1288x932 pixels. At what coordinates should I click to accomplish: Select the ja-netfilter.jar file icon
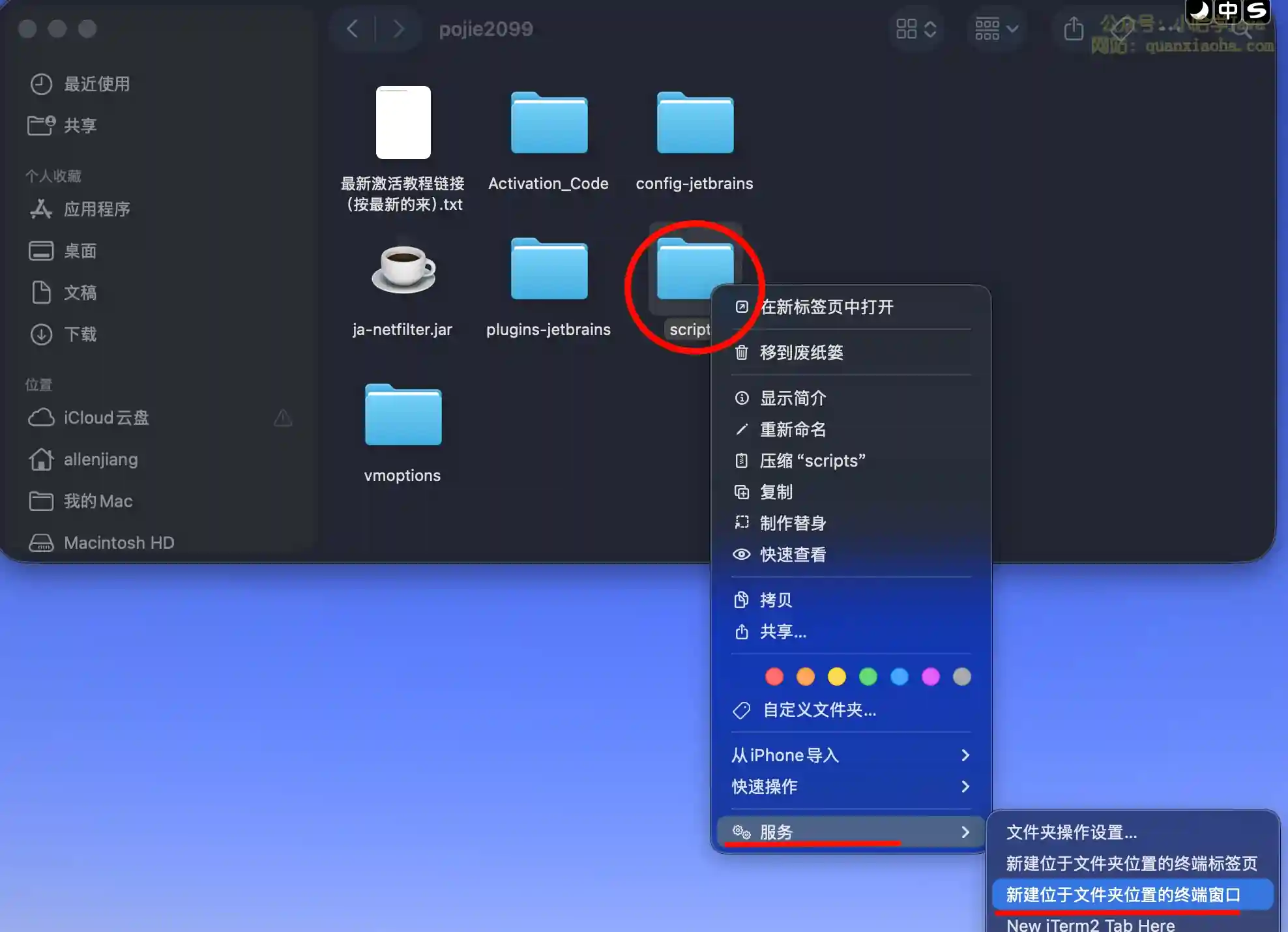403,269
